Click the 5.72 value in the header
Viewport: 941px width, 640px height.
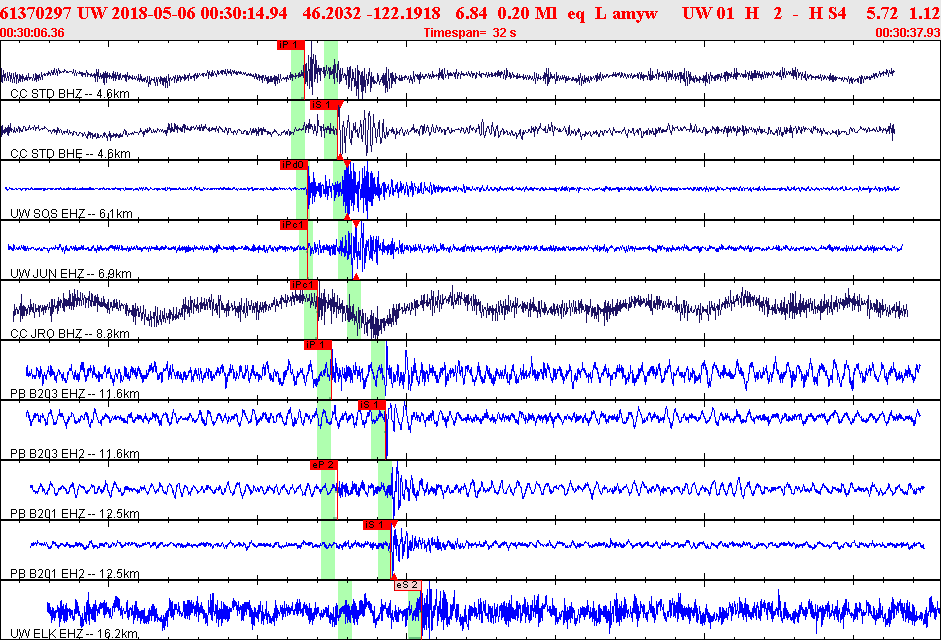(882, 13)
